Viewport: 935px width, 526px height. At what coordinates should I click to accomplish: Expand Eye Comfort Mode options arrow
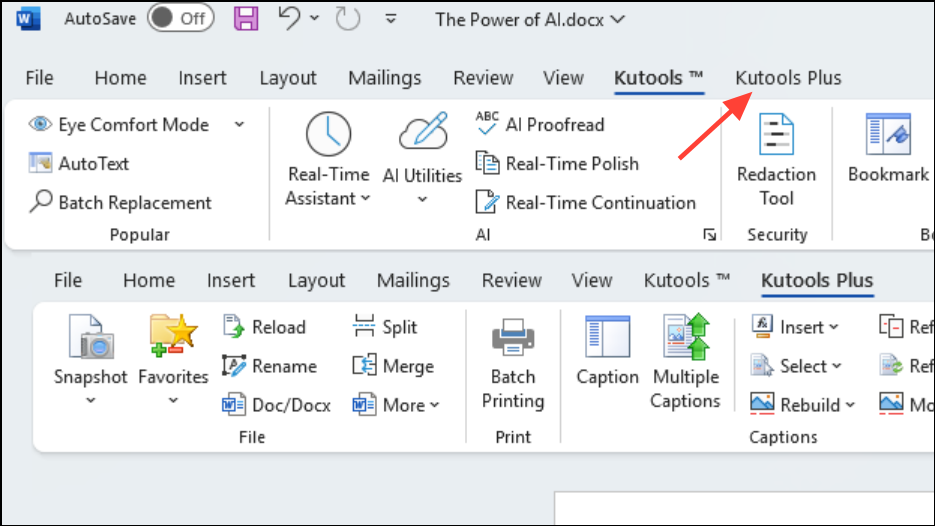pos(239,125)
